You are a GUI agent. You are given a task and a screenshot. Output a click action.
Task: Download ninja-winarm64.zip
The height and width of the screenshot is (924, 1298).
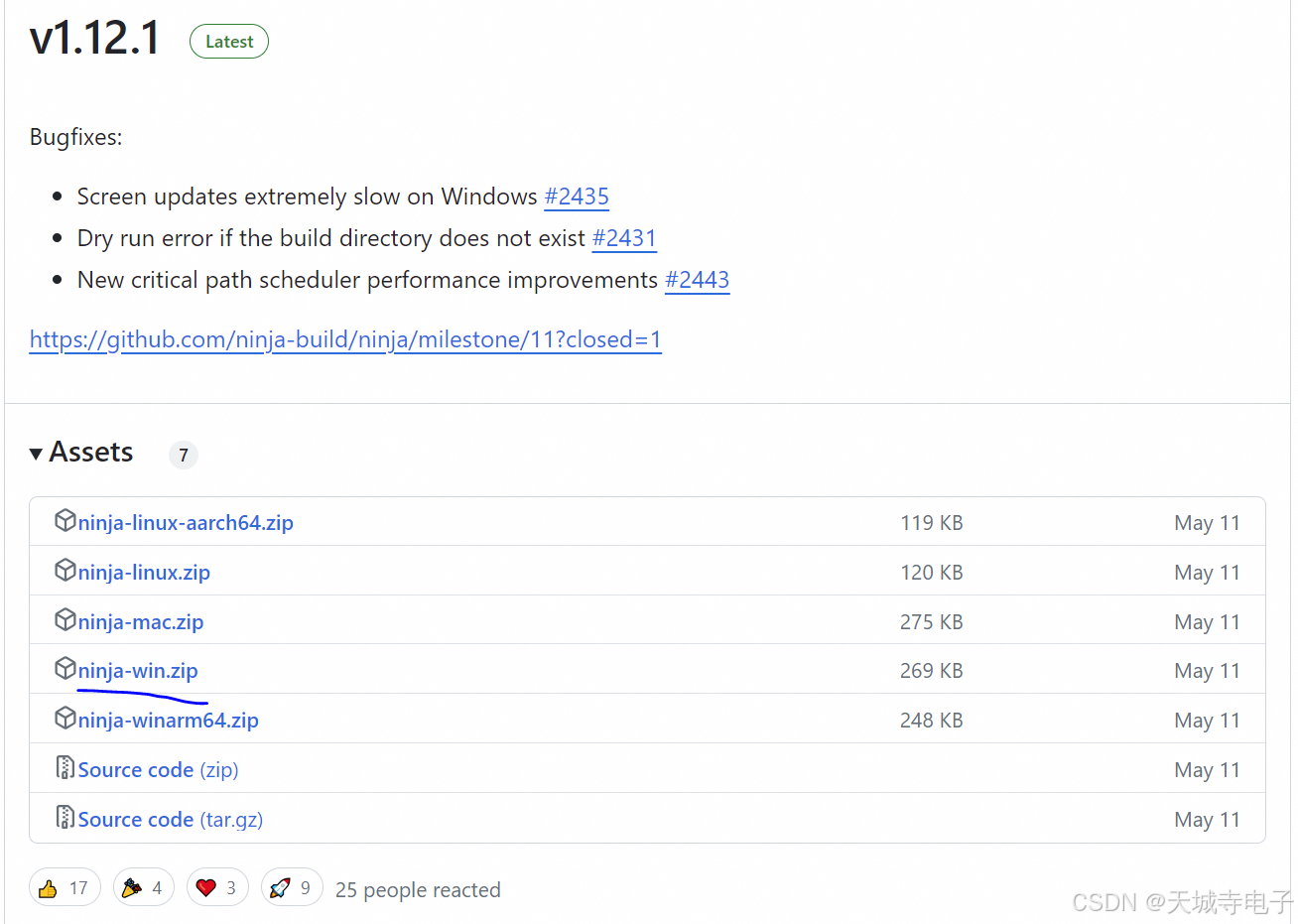coord(169,721)
